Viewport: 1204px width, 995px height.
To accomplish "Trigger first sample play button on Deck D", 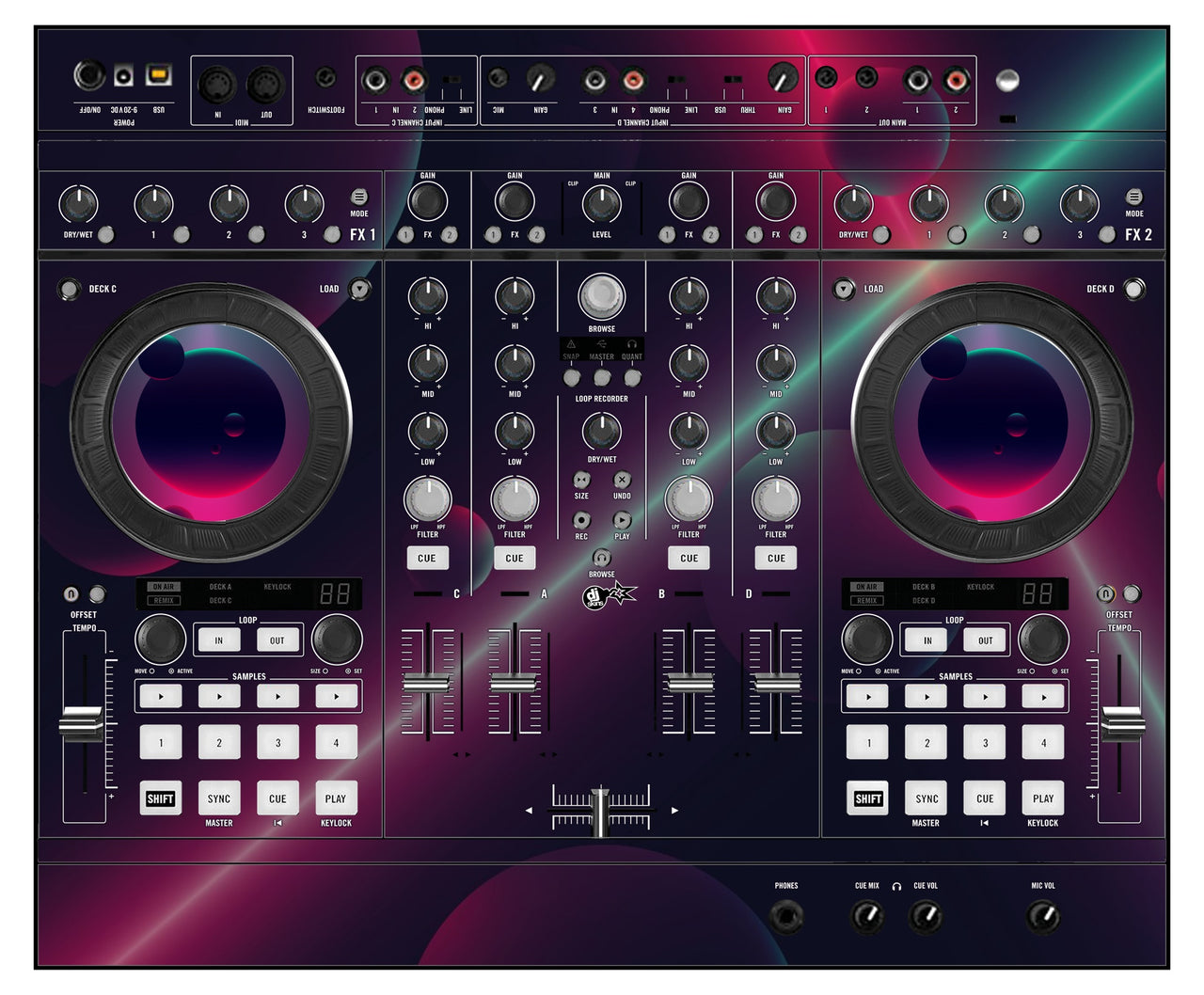I will coord(868,697).
